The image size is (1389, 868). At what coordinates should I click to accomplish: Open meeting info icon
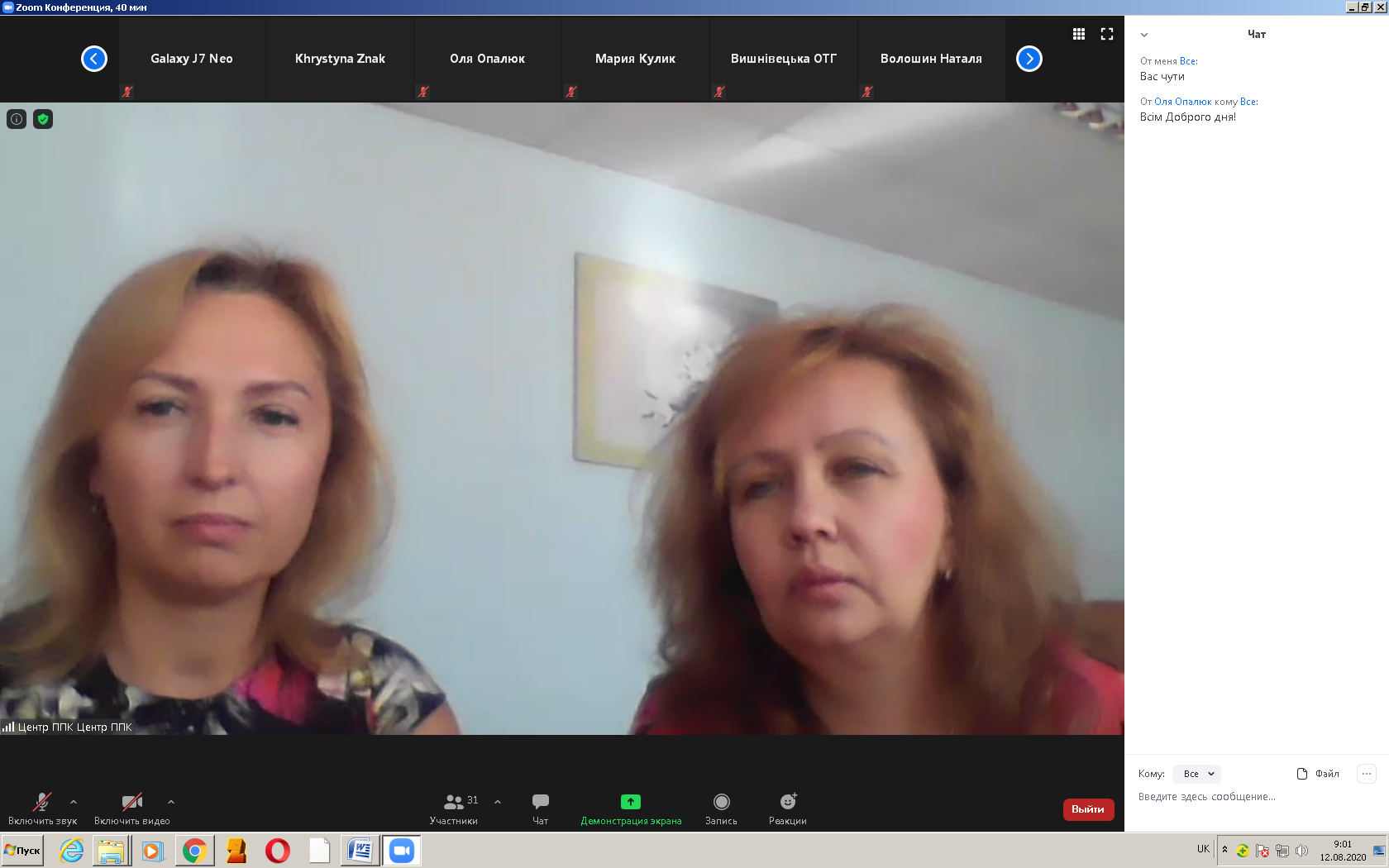pos(17,119)
